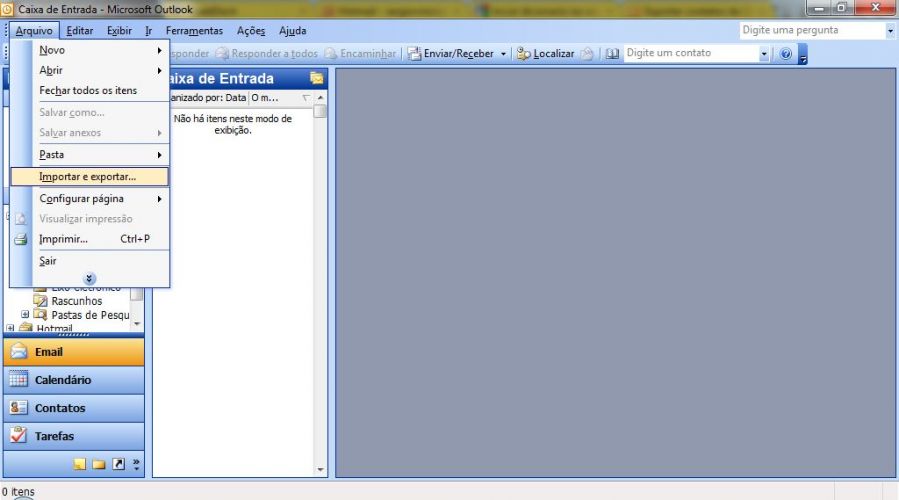Open the Ajuda menu
This screenshot has width=899, height=500.
pyautogui.click(x=292, y=30)
